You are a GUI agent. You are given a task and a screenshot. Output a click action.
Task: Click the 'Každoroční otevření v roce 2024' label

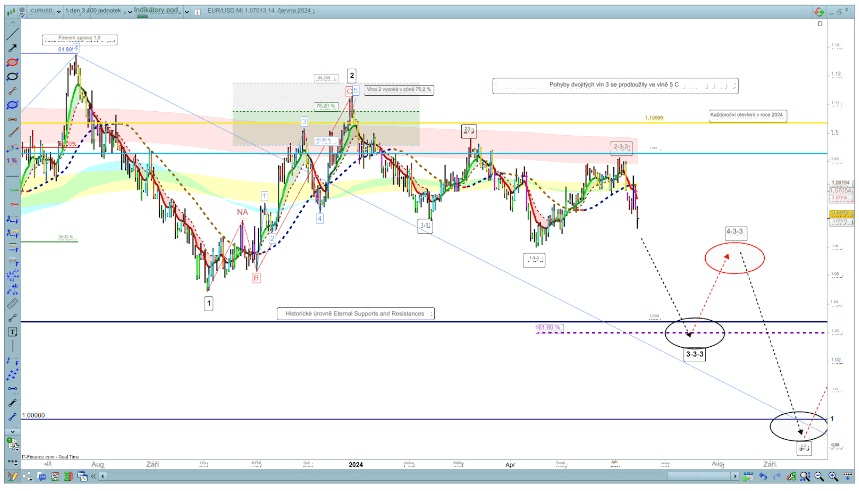point(748,115)
